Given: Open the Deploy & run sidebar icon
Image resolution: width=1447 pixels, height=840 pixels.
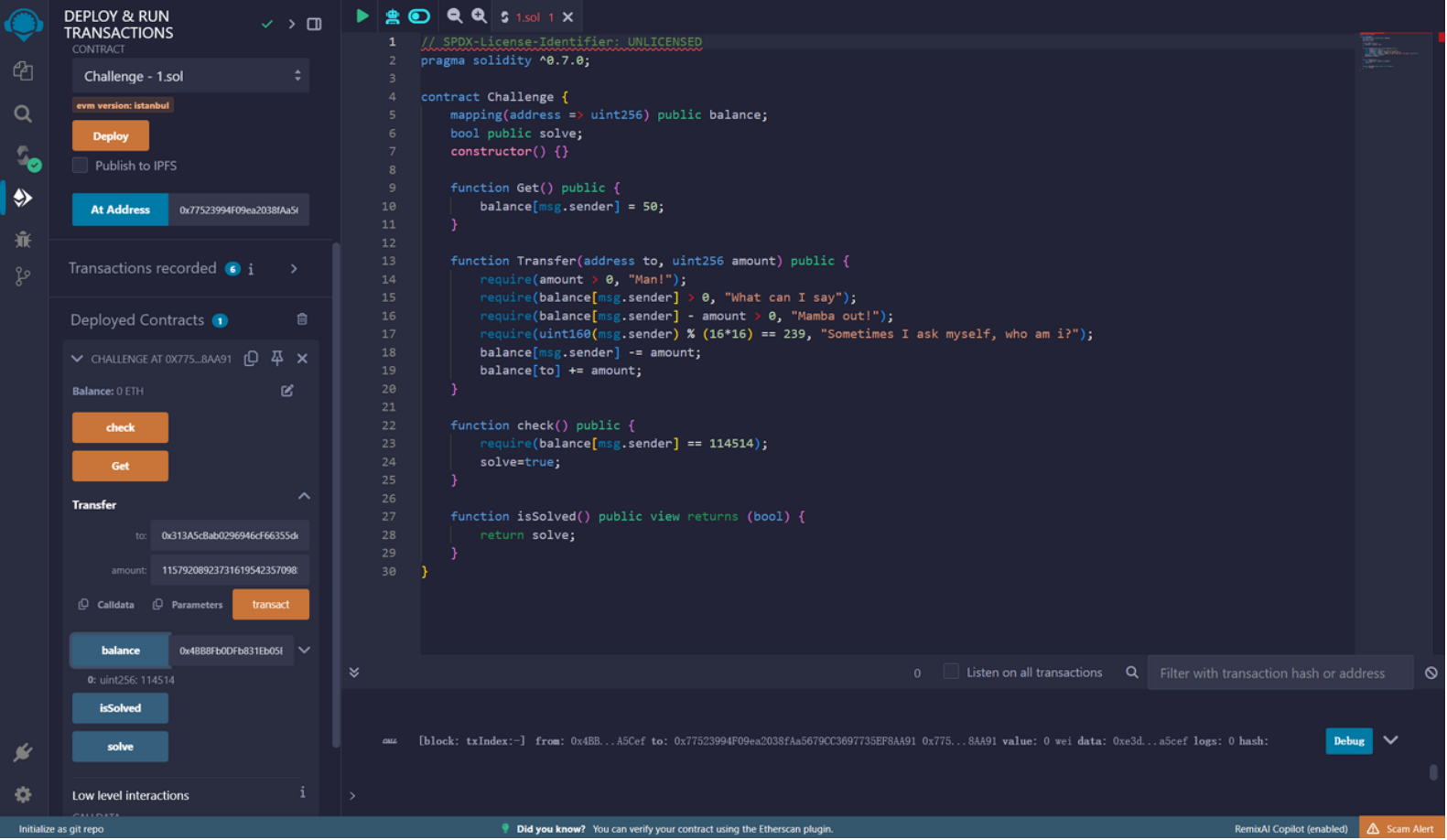Looking at the screenshot, I should coord(23,198).
